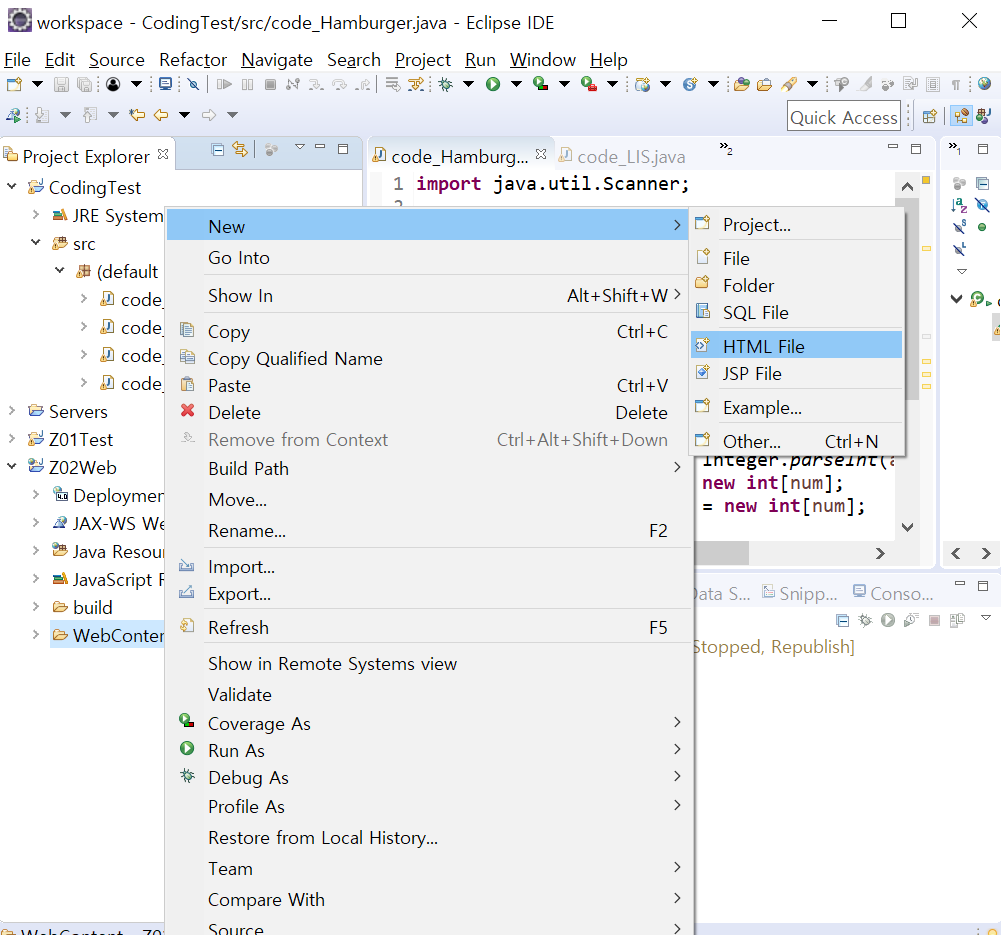The width and height of the screenshot is (1001, 935).
Task: Expand the Z01Test project node
Action: [x=11, y=439]
